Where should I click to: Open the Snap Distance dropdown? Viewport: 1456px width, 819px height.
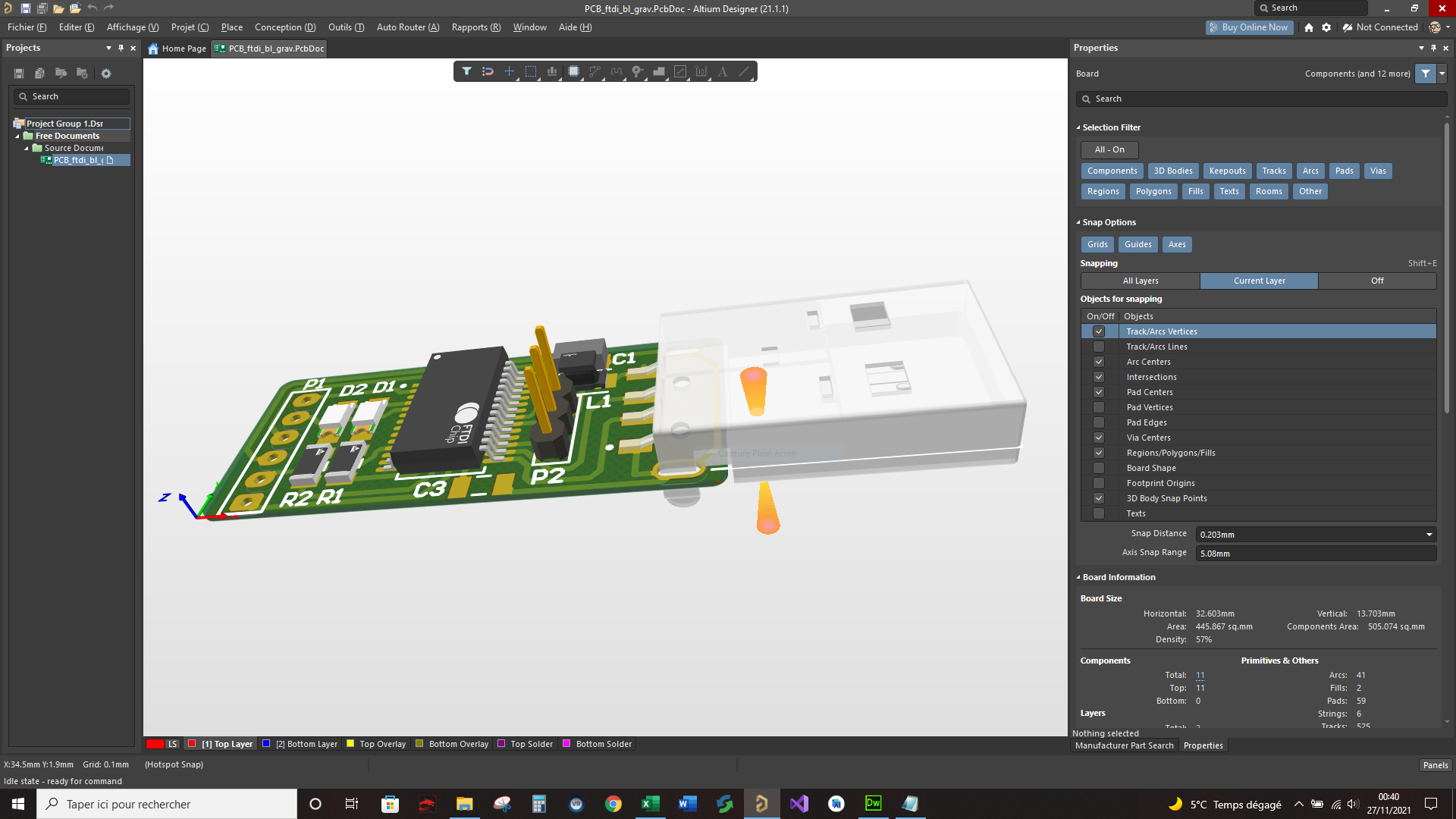pos(1429,535)
